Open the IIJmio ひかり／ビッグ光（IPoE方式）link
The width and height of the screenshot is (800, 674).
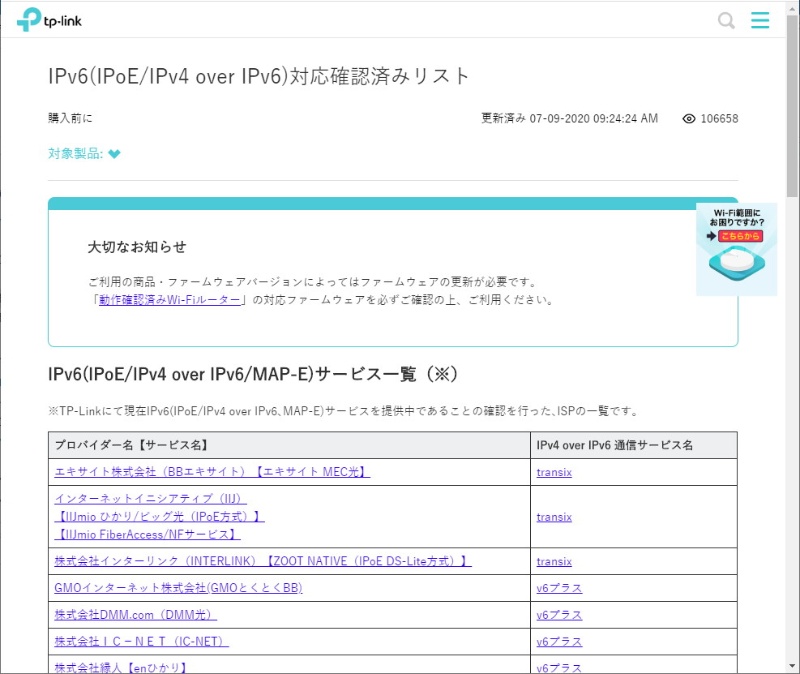(x=160, y=516)
